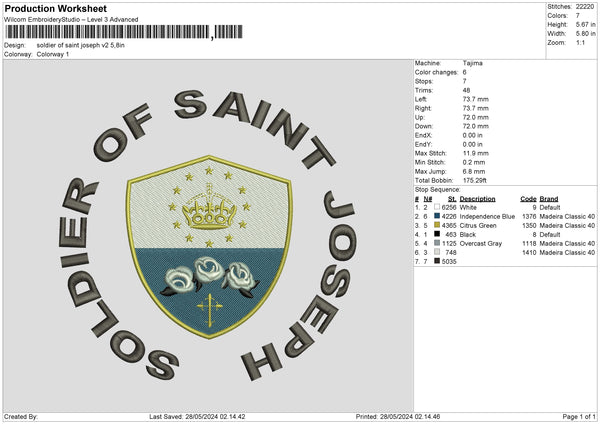Select the Max Jump value 6.8 mm
600x424 pixels.
(x=474, y=171)
